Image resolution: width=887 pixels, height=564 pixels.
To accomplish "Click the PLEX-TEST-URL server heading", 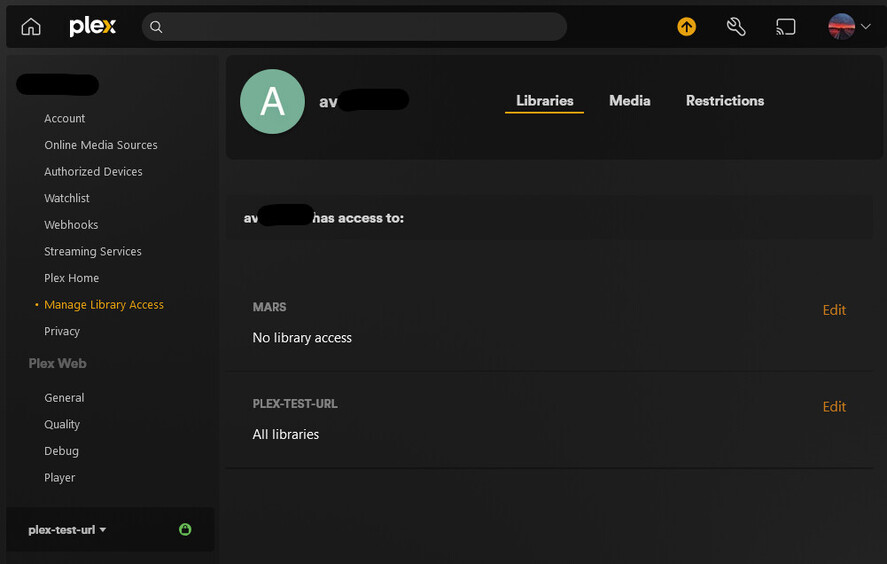I will (x=295, y=404).
